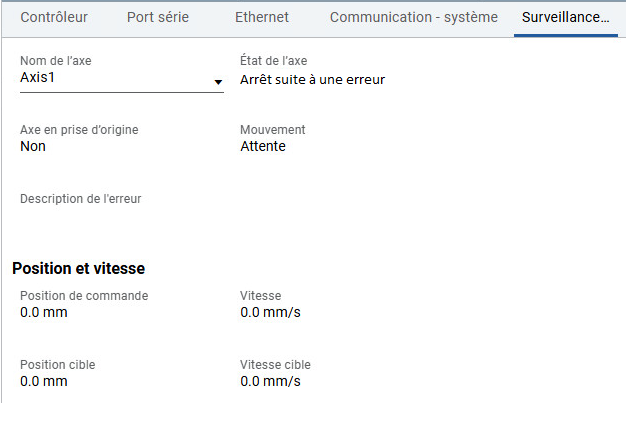Go to Communication - système tab
627x422 pixels.
[x=414, y=17]
